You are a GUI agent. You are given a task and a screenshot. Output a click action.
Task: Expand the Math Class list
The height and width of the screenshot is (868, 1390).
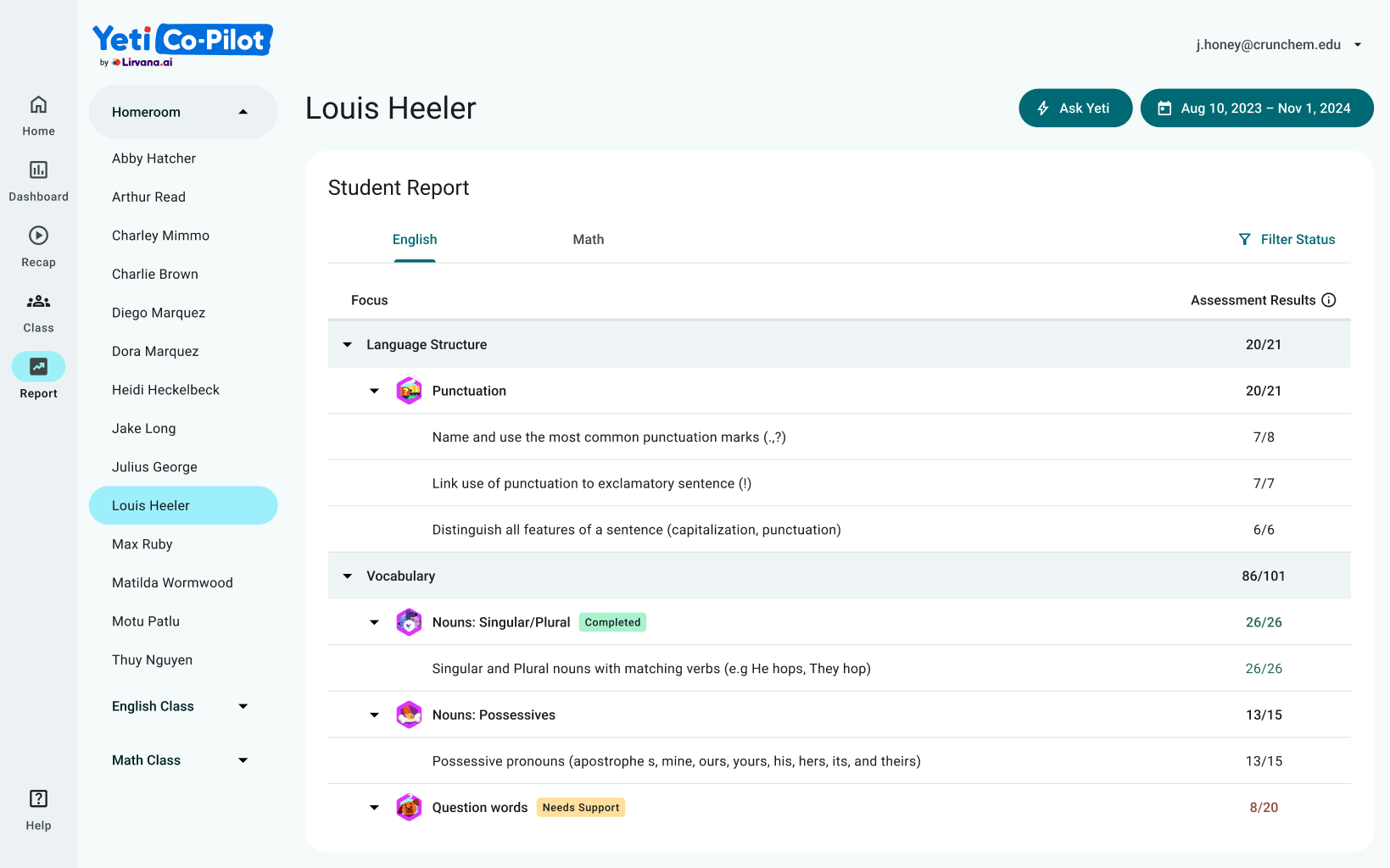(243, 760)
